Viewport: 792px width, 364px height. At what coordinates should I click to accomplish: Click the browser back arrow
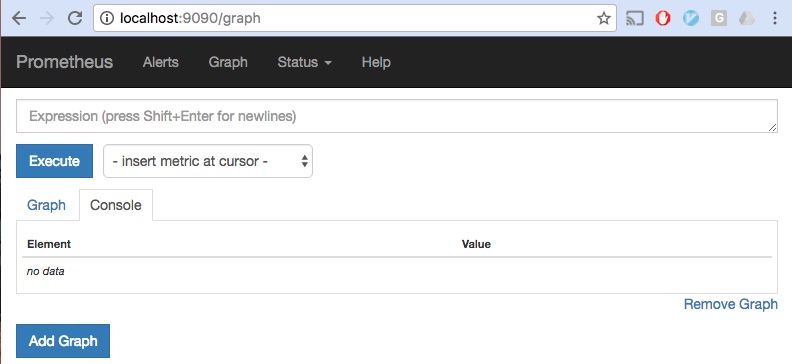pyautogui.click(x=19, y=19)
